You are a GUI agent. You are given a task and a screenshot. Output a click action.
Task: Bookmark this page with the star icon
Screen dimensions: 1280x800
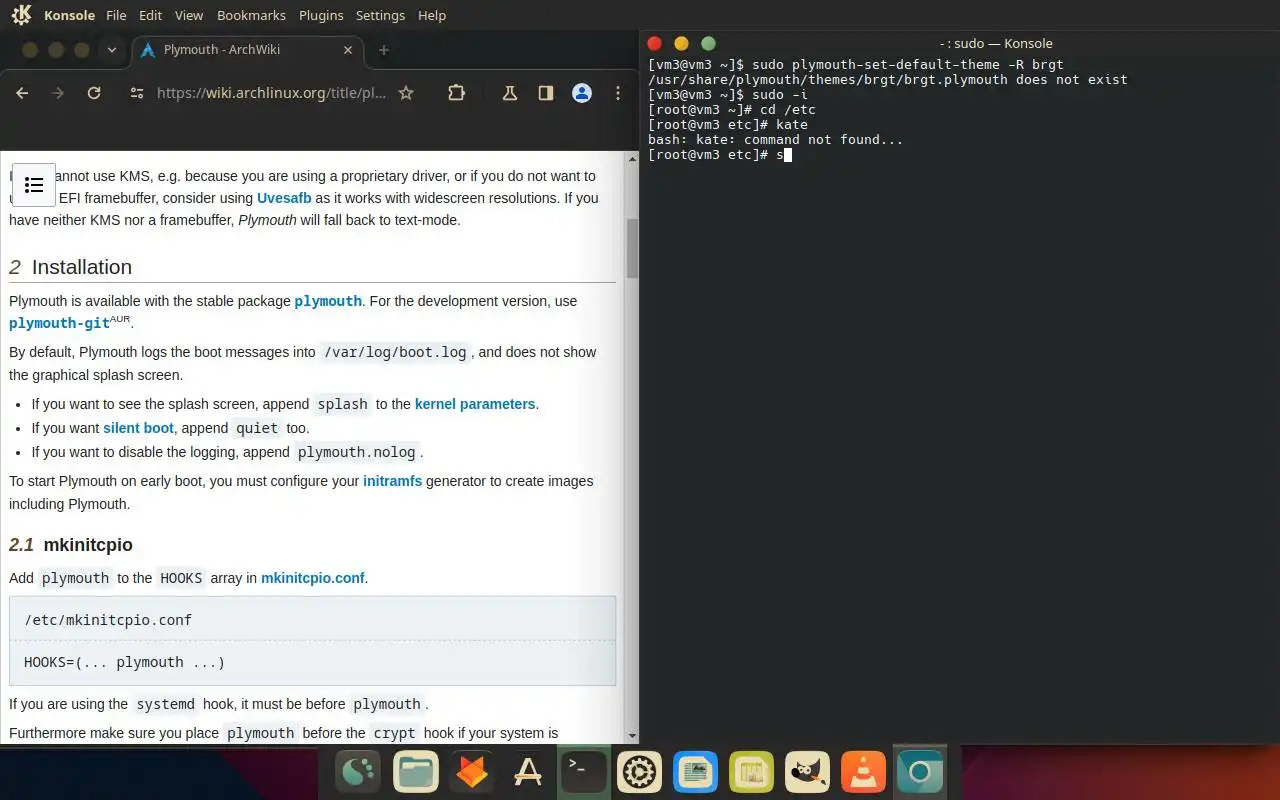coord(406,93)
